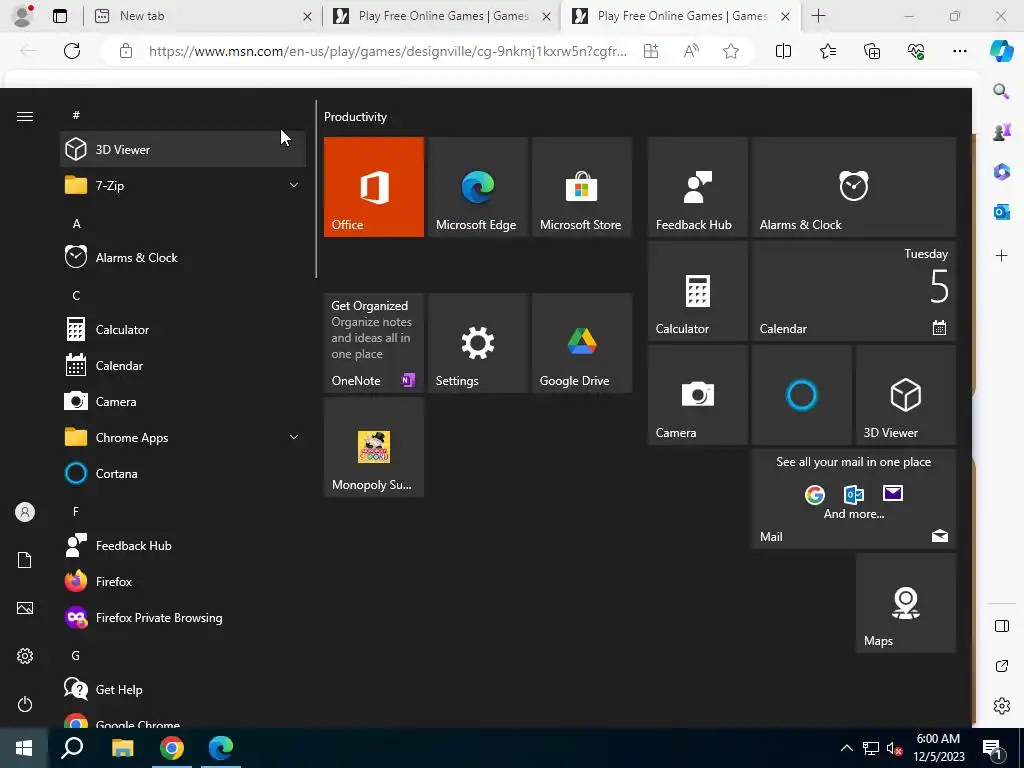1024x768 pixels.
Task: Click the letter F header in app list
Action: (76, 511)
